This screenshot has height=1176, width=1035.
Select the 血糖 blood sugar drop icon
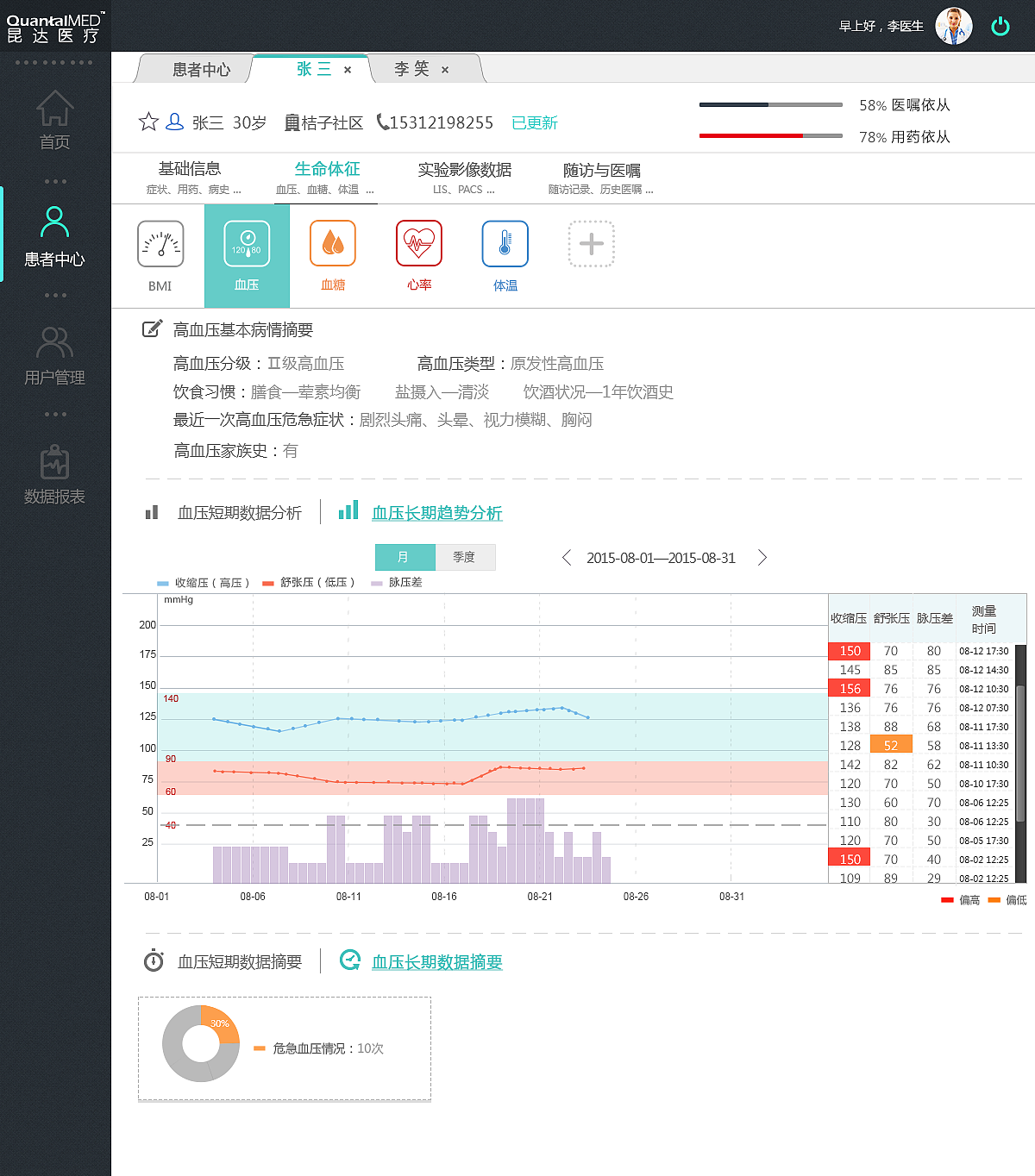click(333, 244)
